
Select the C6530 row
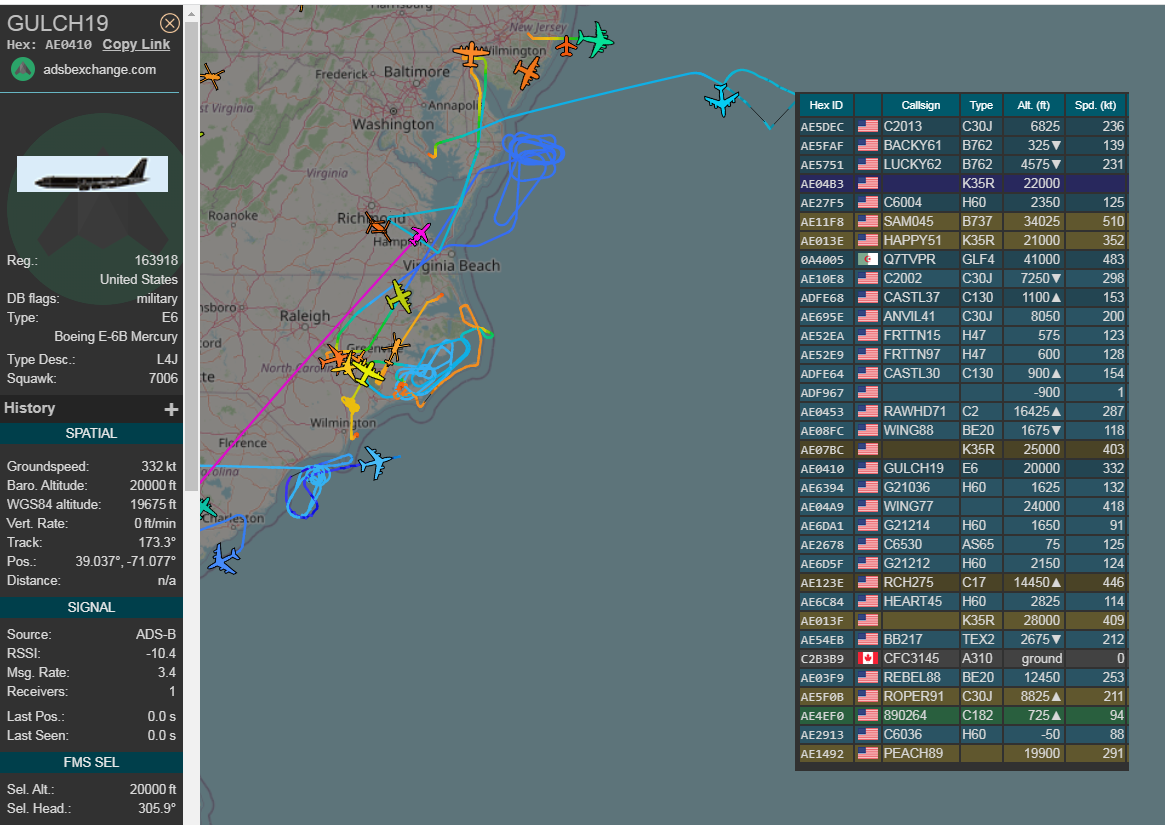[962, 545]
